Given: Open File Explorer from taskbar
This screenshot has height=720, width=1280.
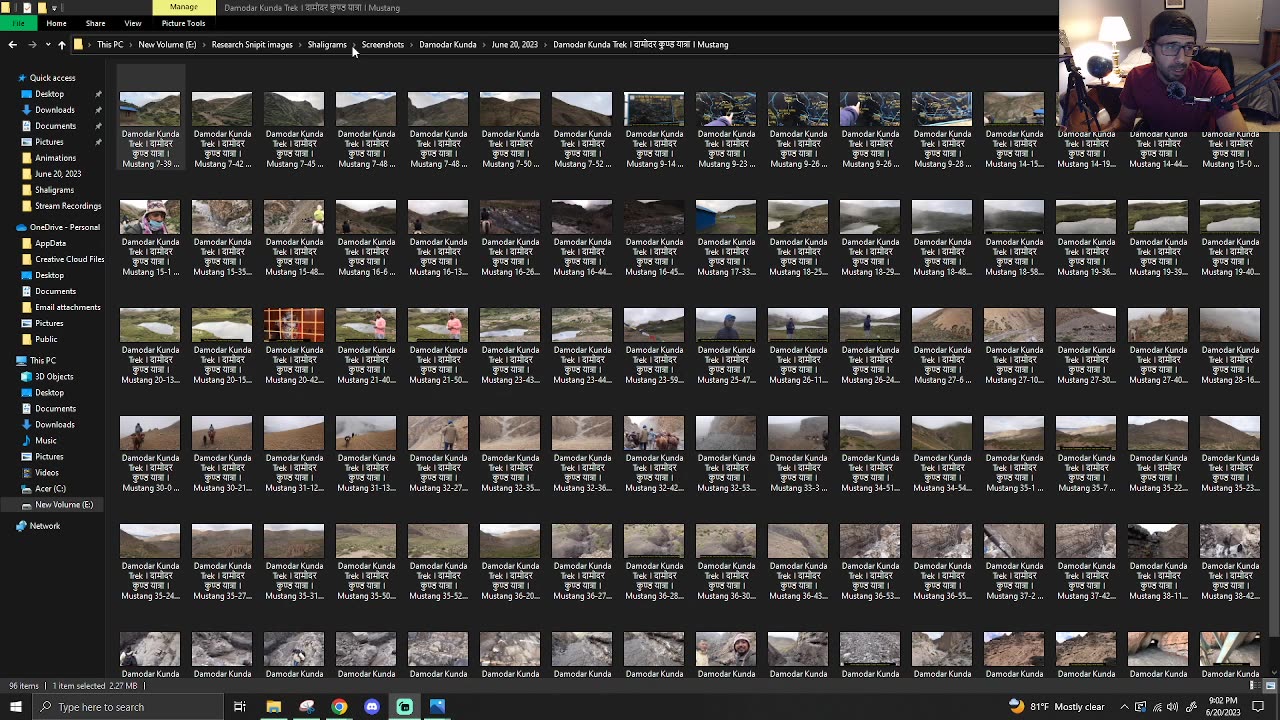Looking at the screenshot, I should [x=273, y=707].
